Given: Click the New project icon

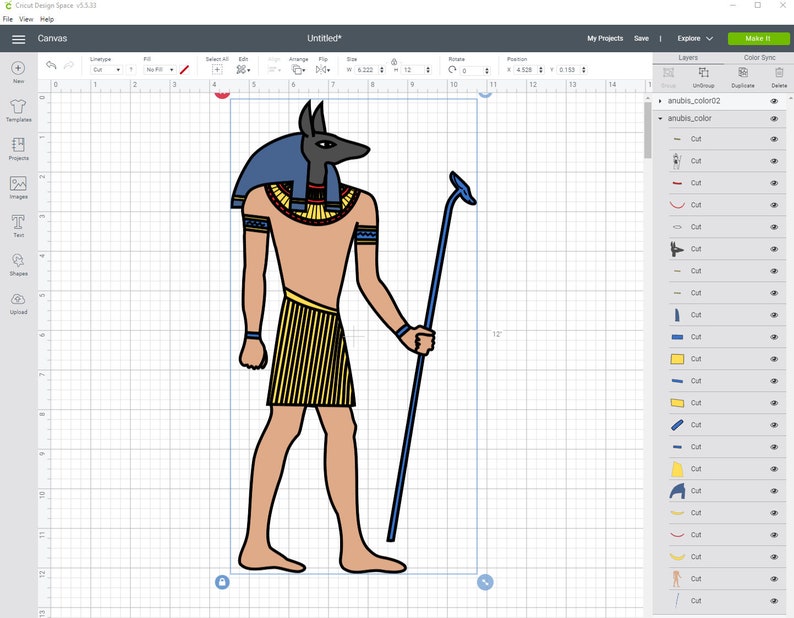Looking at the screenshot, I should click(x=18, y=68).
